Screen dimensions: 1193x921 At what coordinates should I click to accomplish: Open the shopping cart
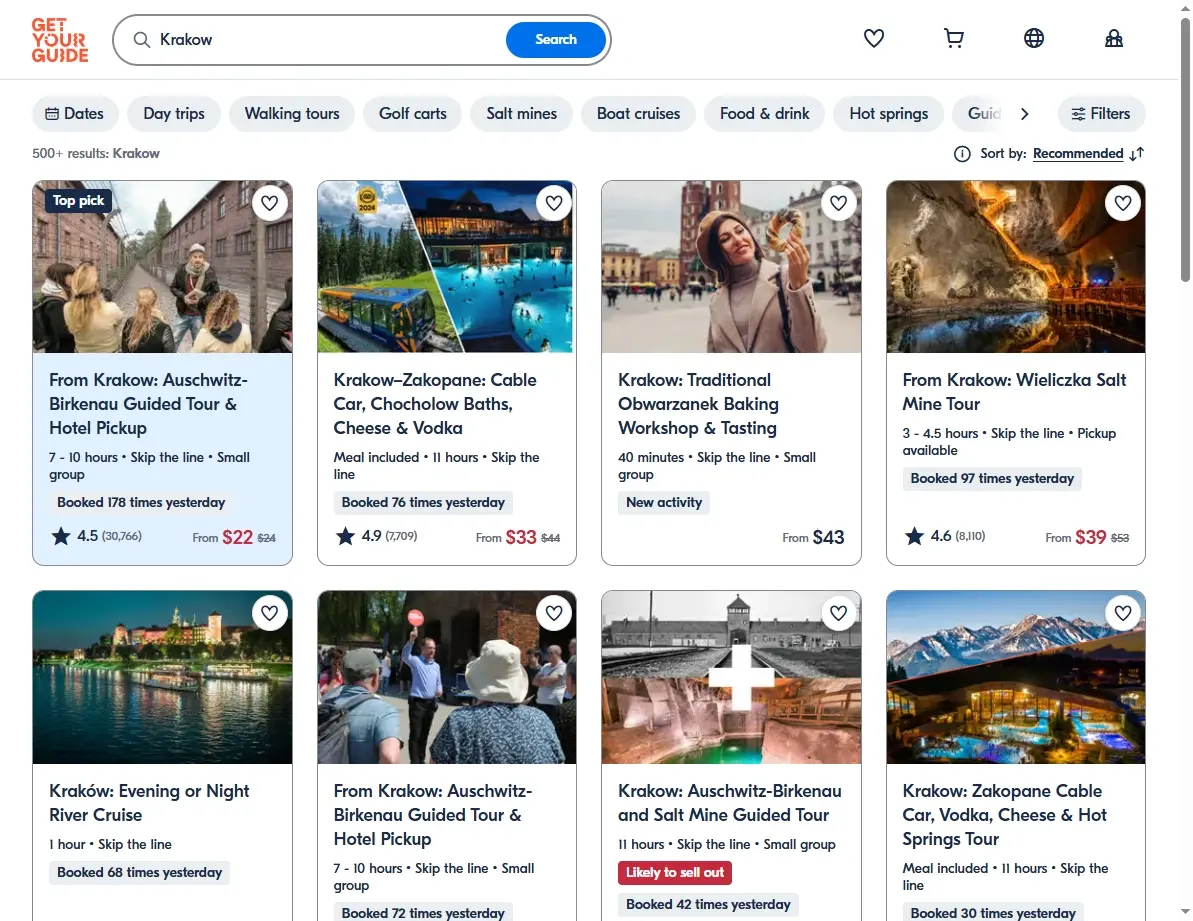coord(953,38)
